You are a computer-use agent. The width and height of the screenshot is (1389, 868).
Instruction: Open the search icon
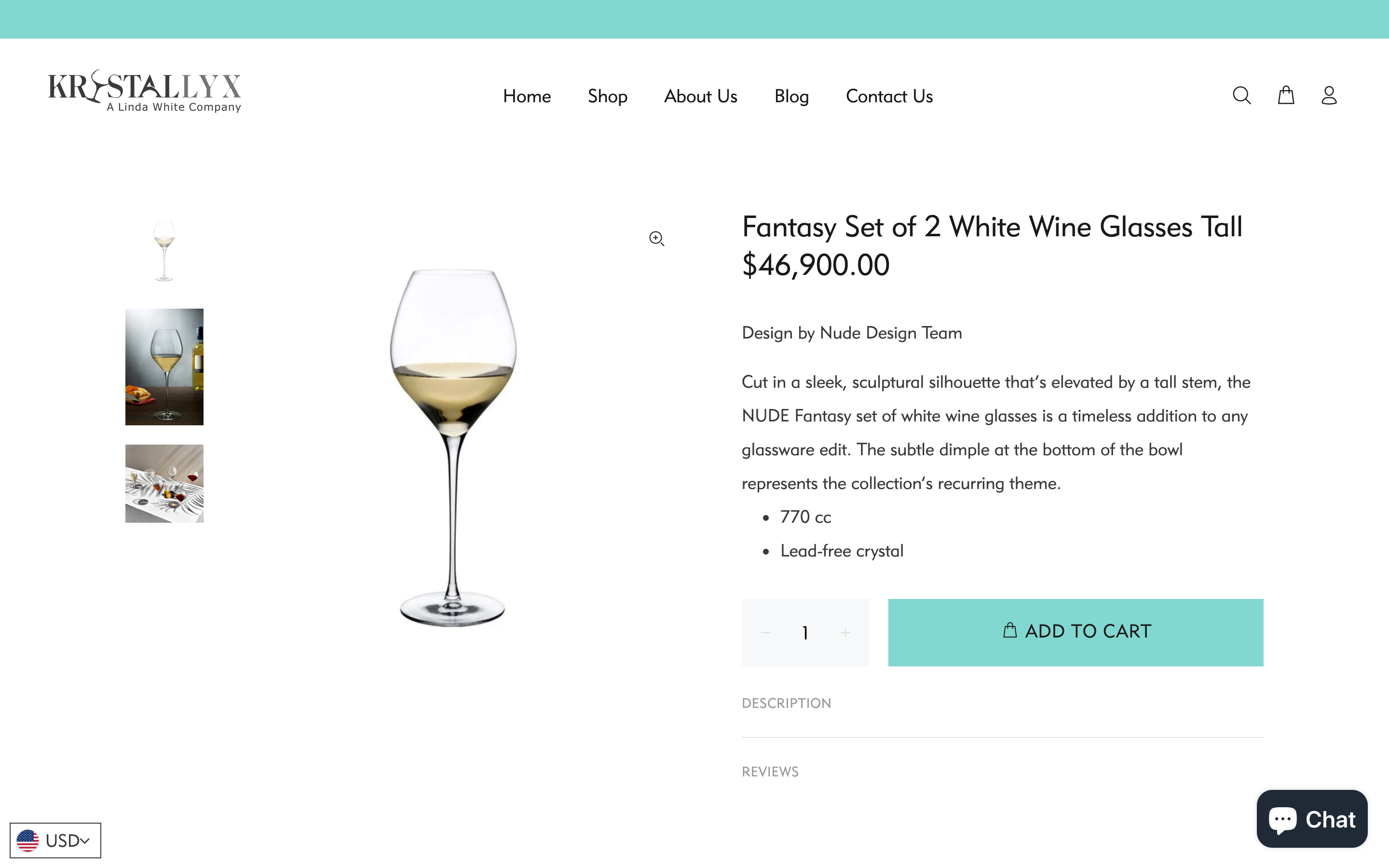[x=1241, y=95]
